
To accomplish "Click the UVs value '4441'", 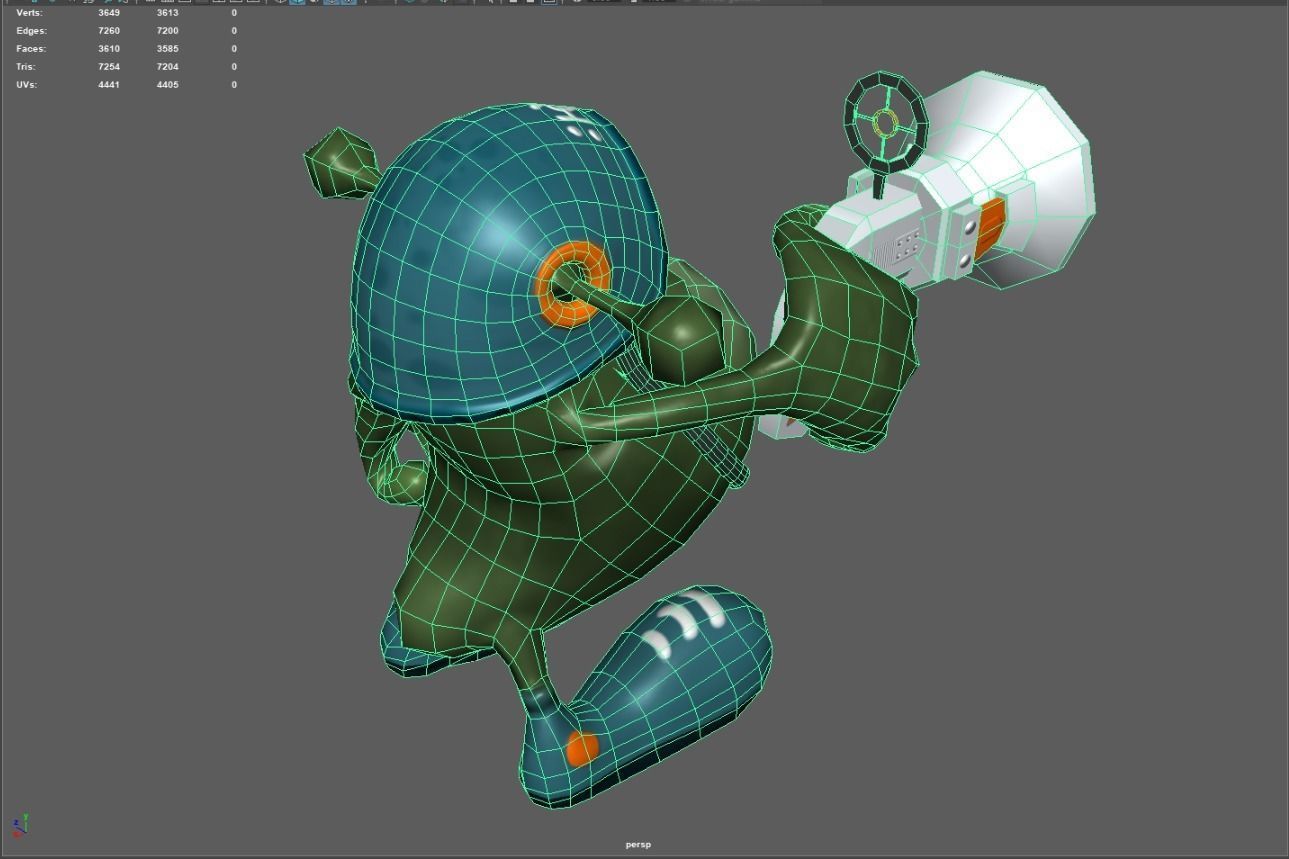I will click(x=109, y=85).
